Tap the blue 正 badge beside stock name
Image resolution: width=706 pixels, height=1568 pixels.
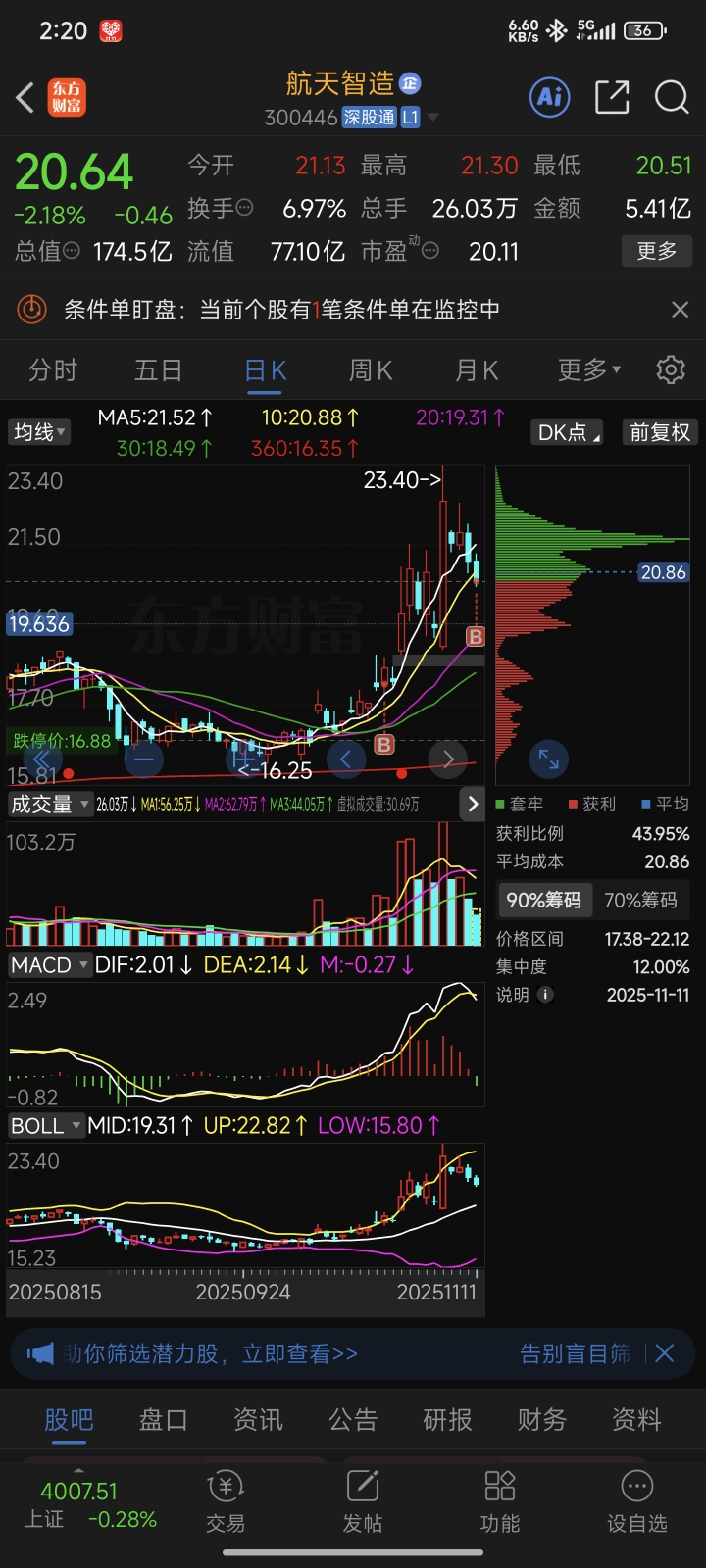(x=409, y=83)
